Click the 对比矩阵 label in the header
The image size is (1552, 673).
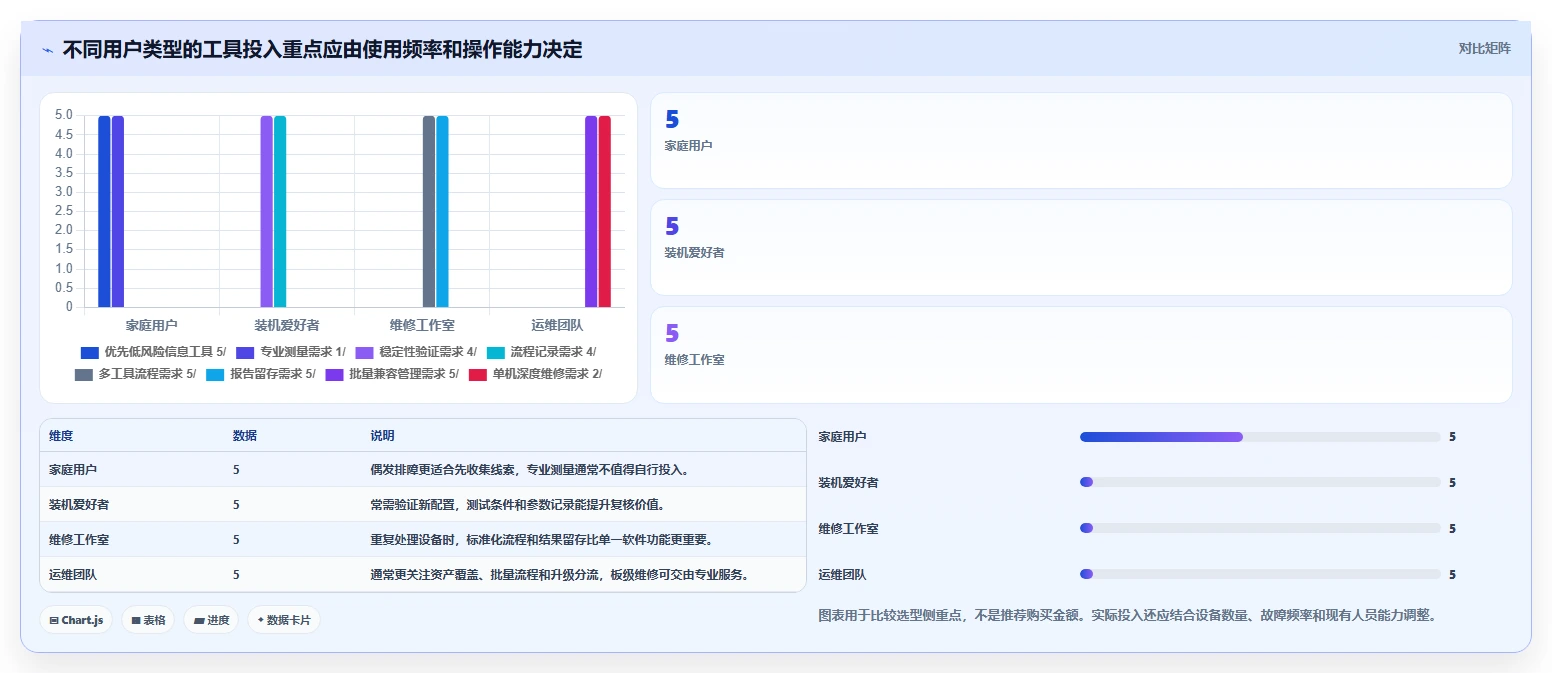point(1484,48)
